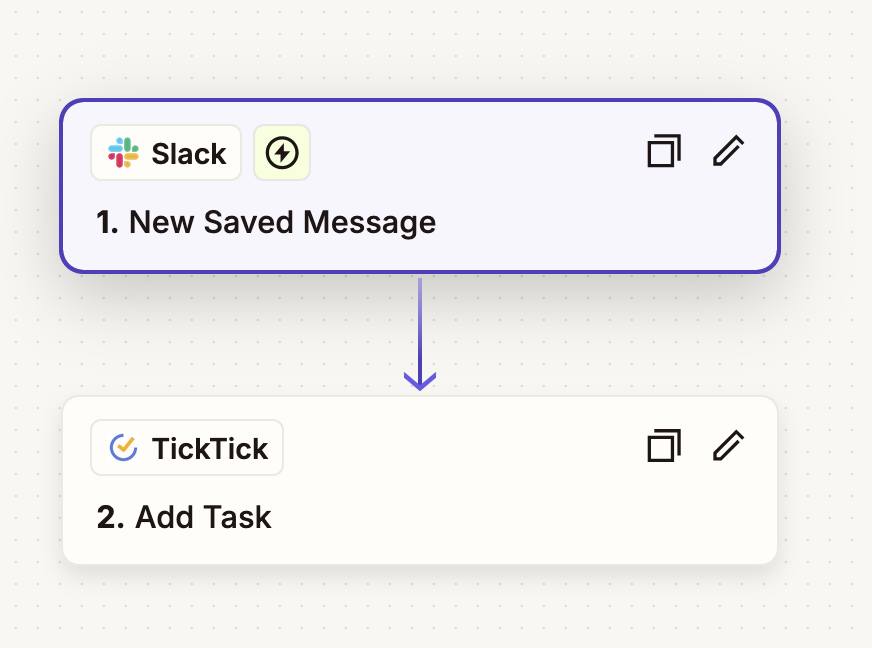Click the TickTick checkmark logo icon
The width and height of the screenshot is (872, 648).
123,447
